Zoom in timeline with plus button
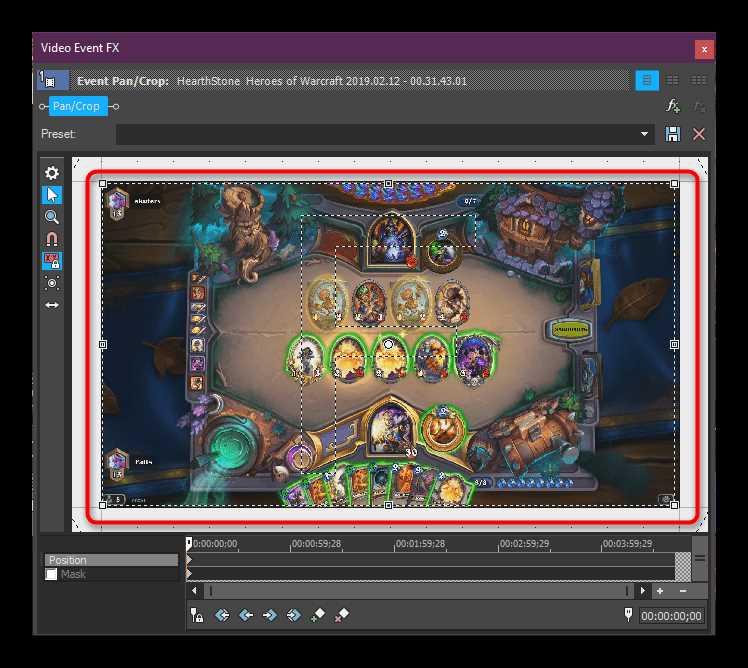The image size is (748, 668). (x=660, y=591)
